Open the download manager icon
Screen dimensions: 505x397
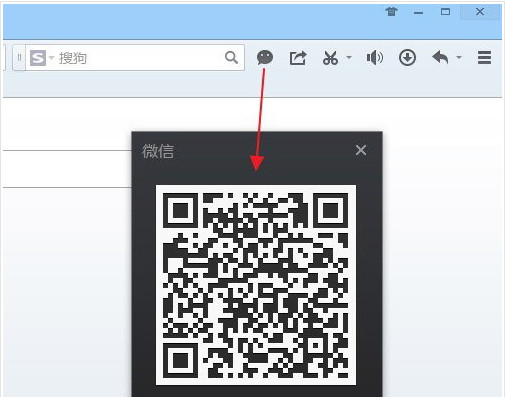(x=407, y=58)
